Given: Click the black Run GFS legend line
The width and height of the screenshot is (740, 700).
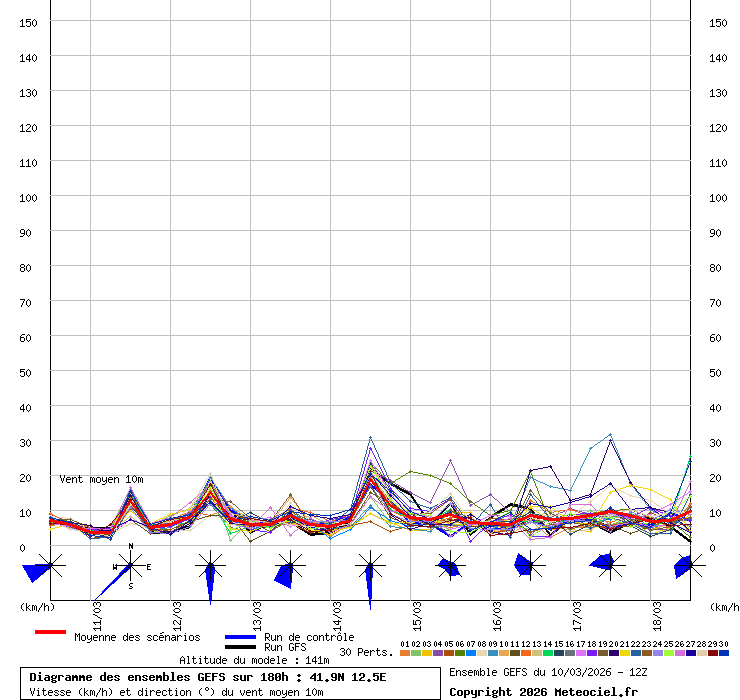Looking at the screenshot, I should [x=240, y=647].
